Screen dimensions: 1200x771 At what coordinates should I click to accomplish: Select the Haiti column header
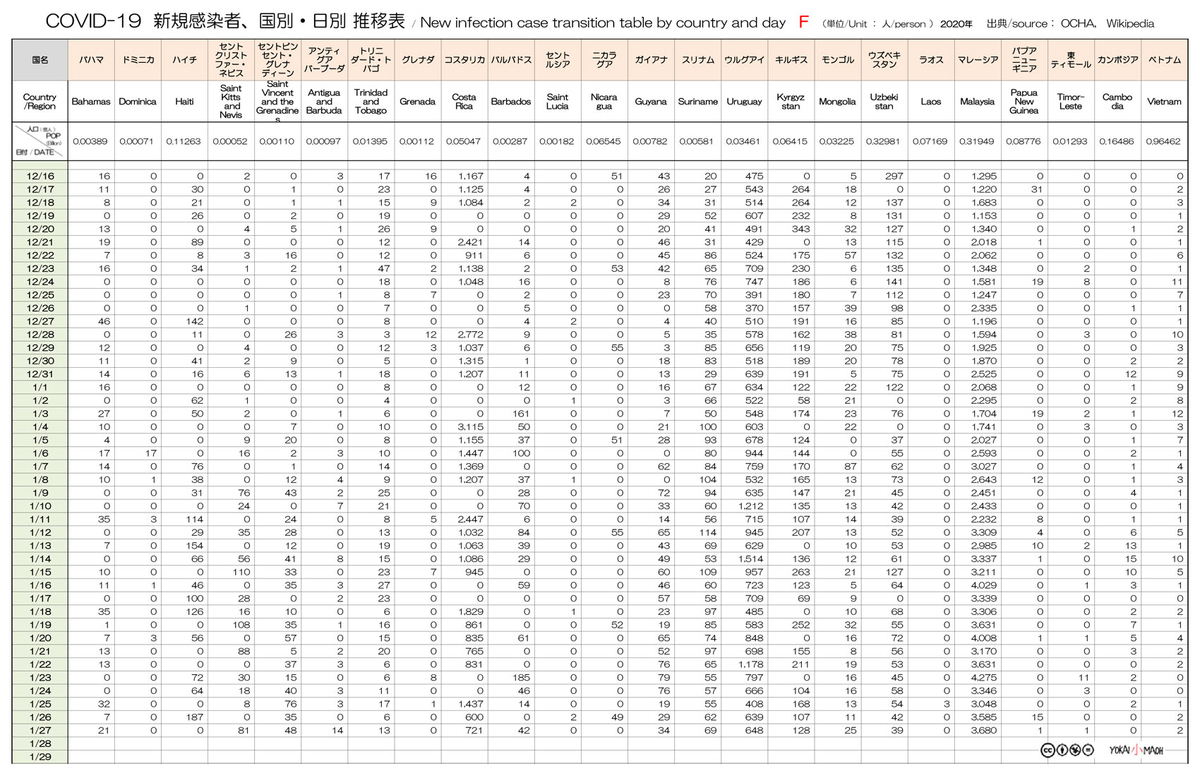click(x=183, y=102)
